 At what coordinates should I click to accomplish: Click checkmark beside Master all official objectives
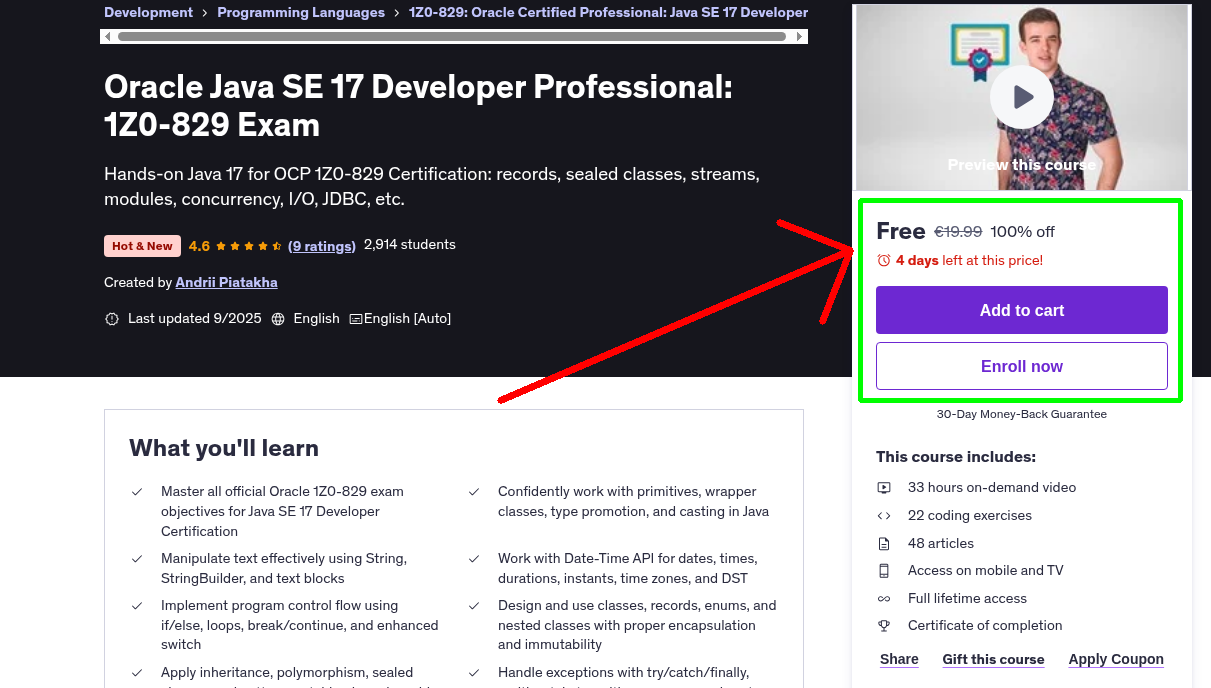pyautogui.click(x=137, y=492)
